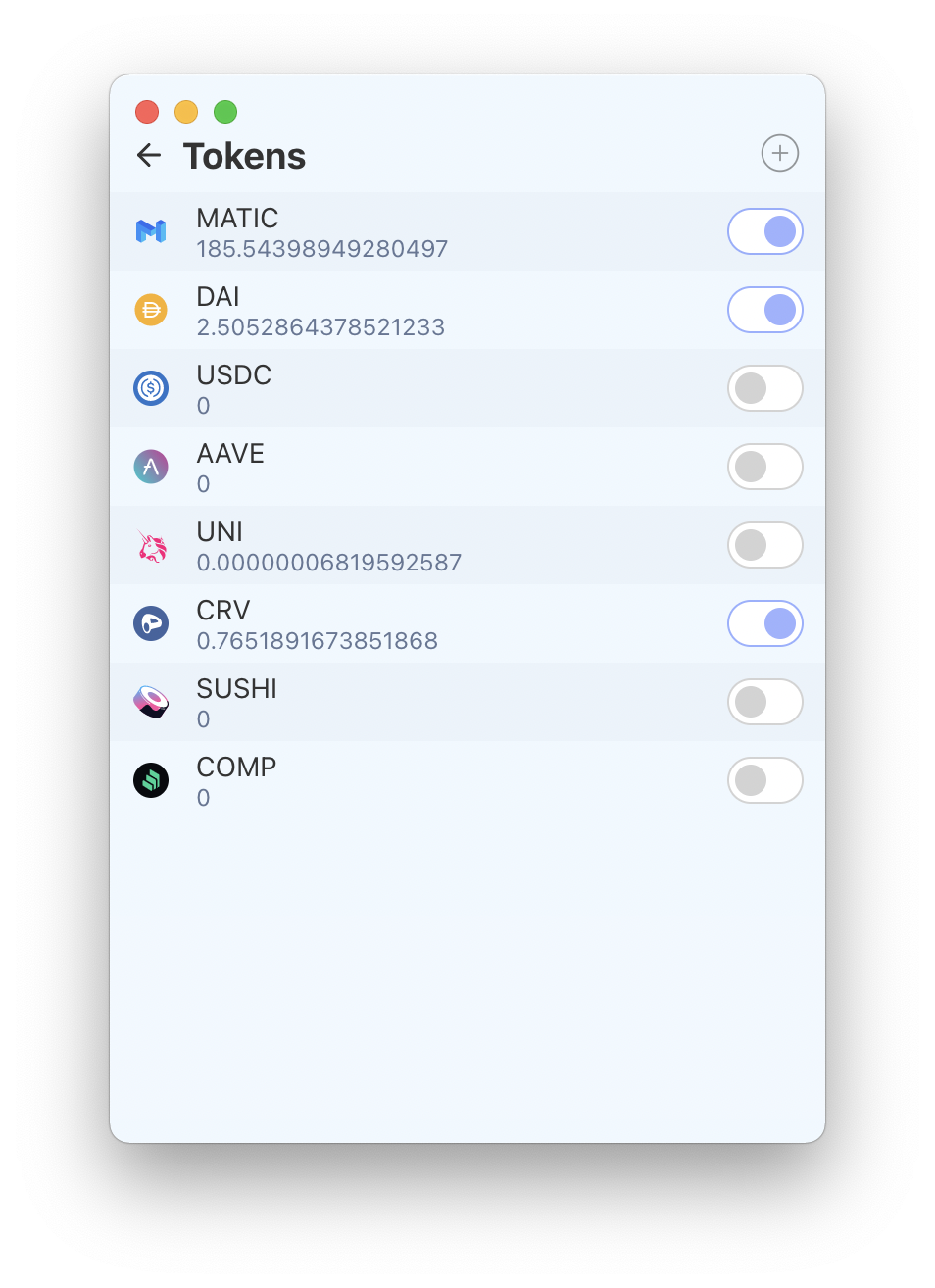This screenshot has height=1288, width=935.
Task: Enable the UNI token toggle
Action: coord(765,545)
